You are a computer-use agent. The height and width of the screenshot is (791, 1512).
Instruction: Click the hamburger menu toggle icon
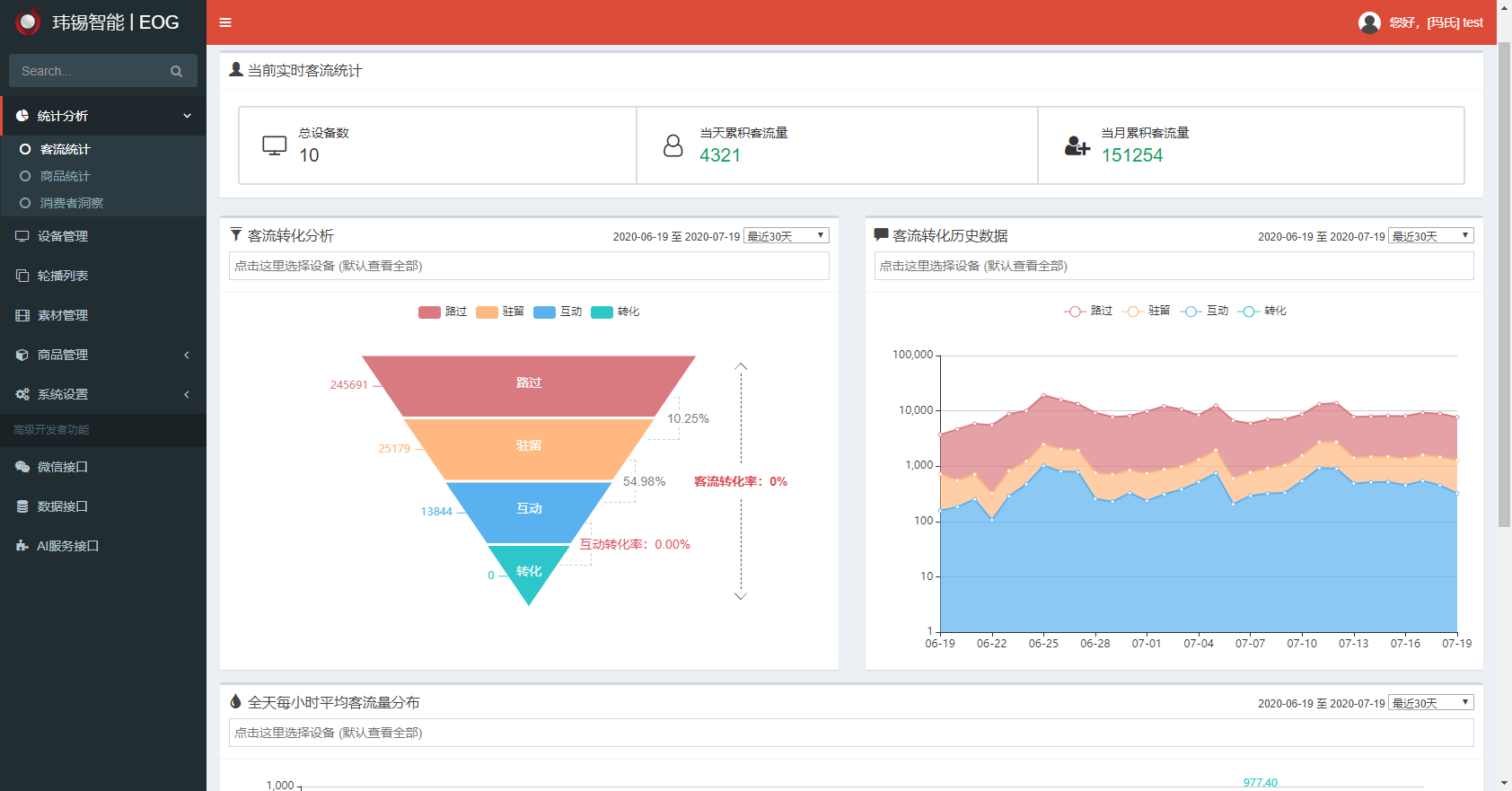point(225,22)
